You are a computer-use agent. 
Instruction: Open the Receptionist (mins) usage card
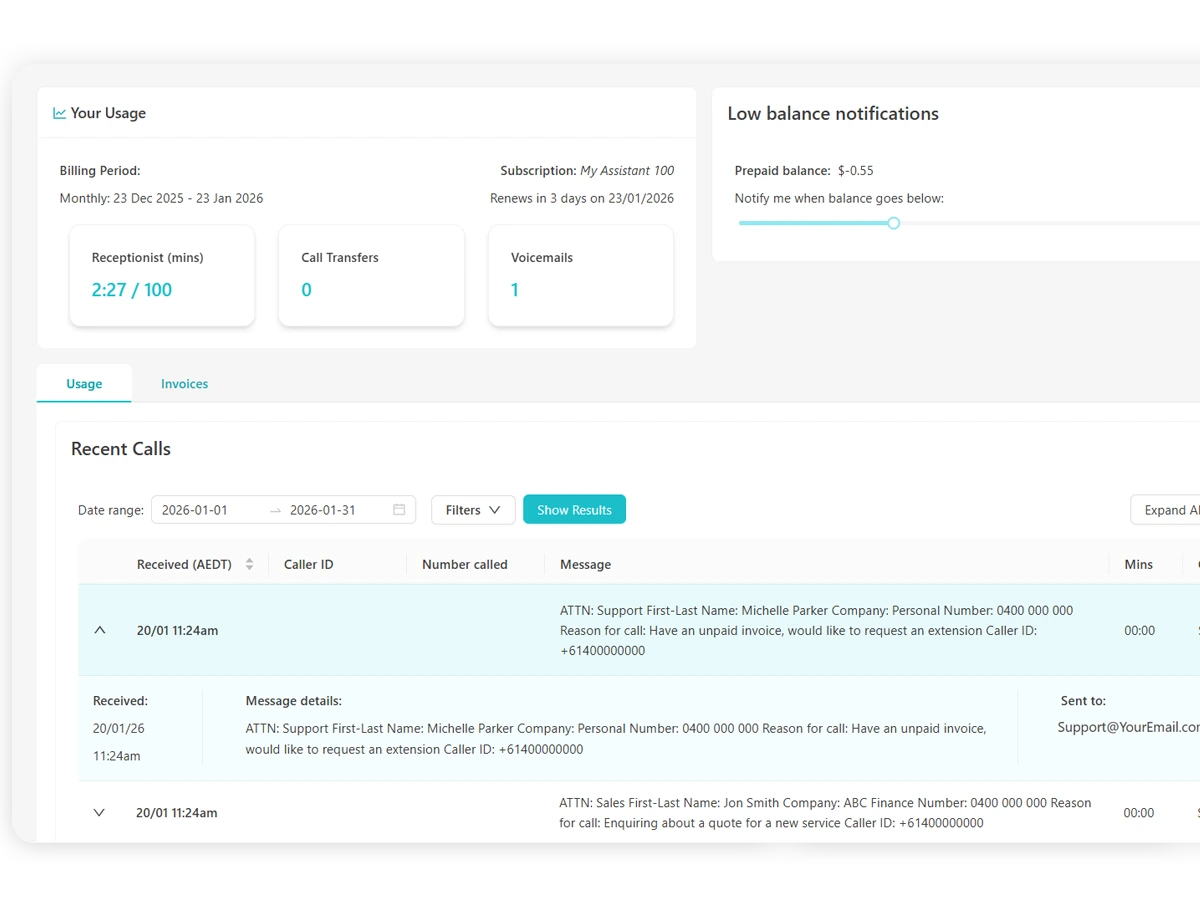(162, 275)
